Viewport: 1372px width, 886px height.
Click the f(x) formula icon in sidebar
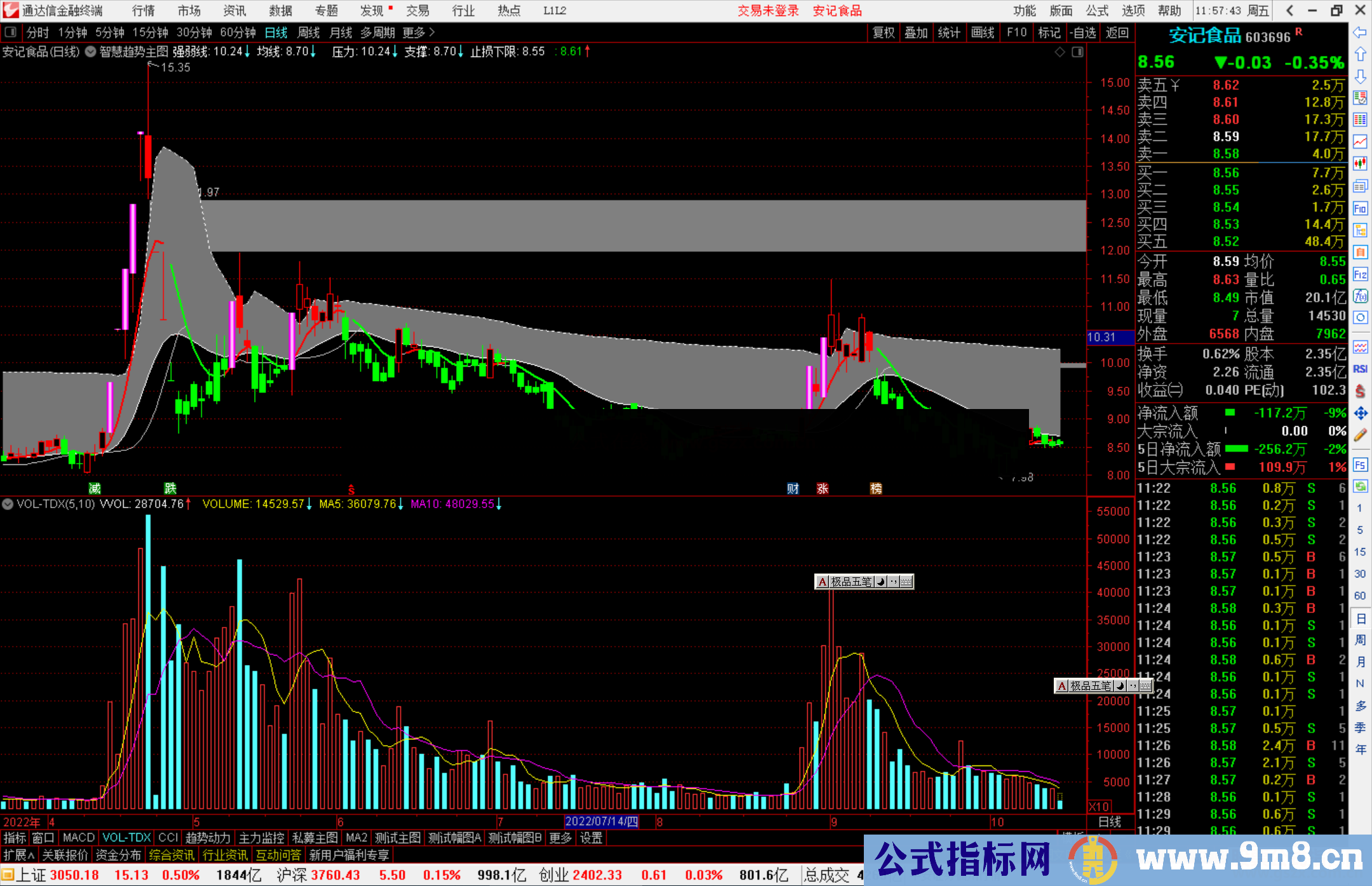(x=1360, y=296)
